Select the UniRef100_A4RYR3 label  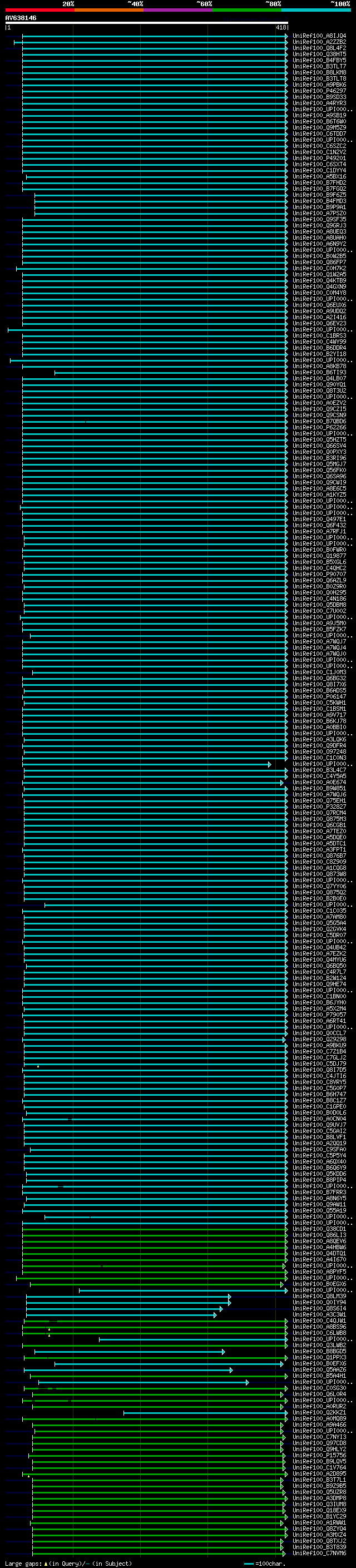coord(319,103)
